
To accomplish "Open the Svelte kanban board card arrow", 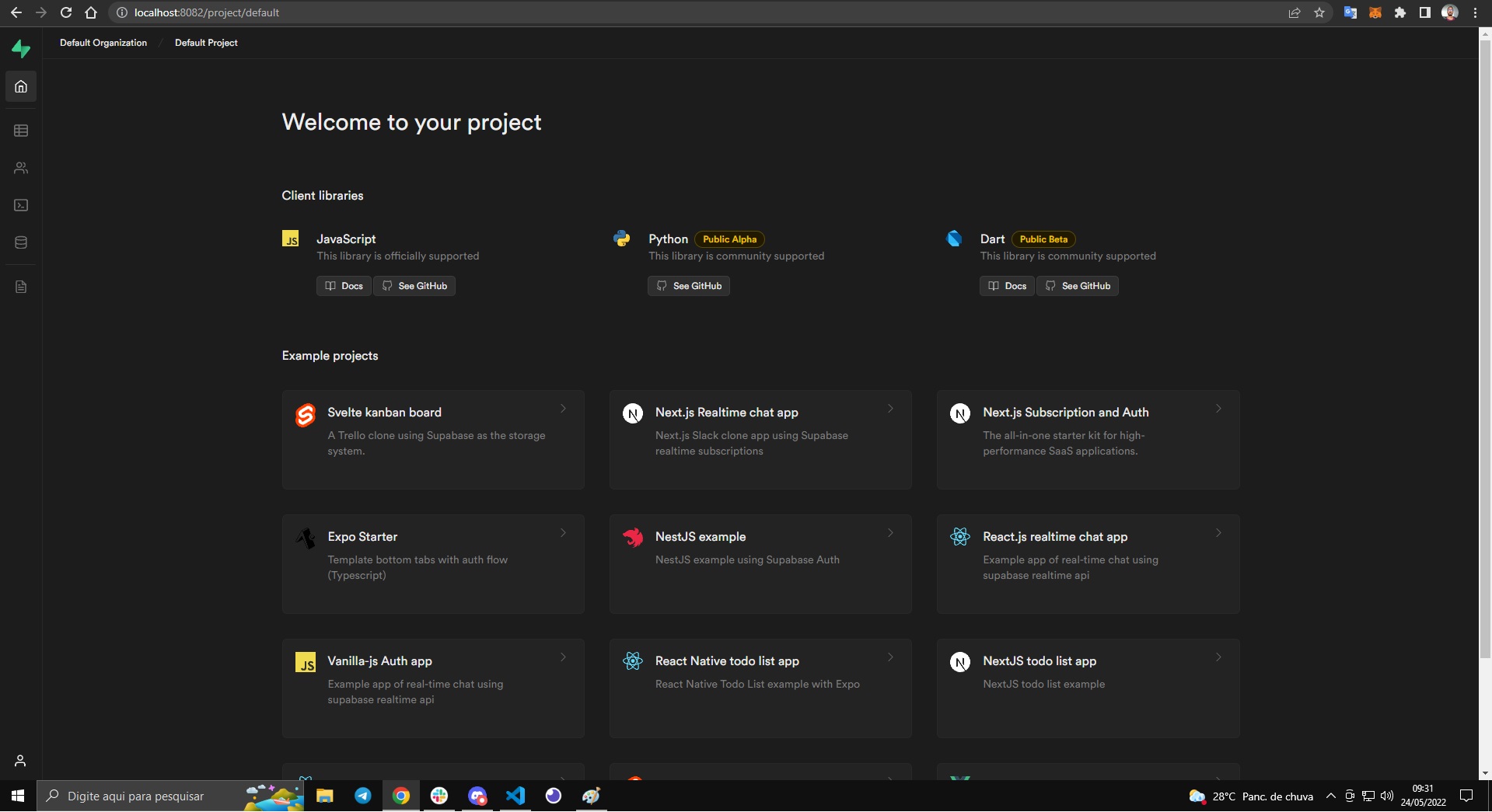I will tap(563, 409).
